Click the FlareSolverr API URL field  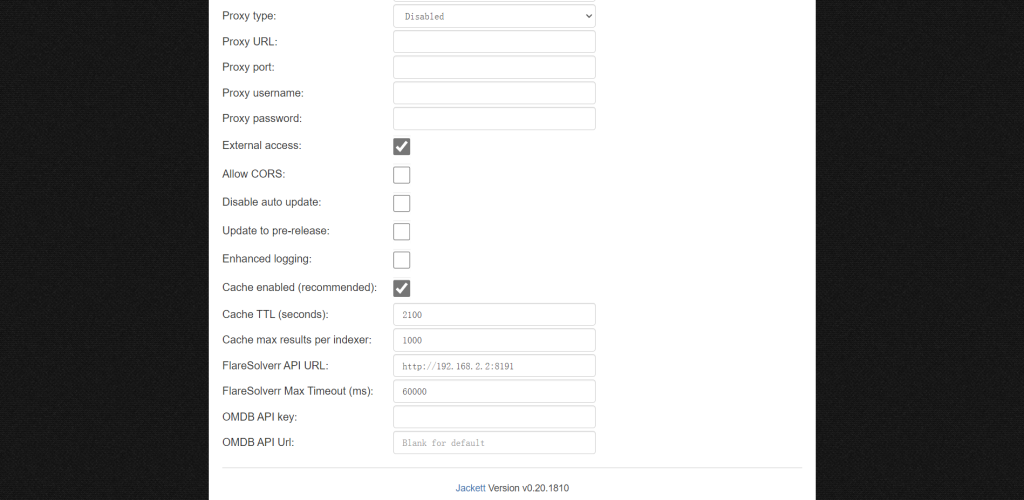point(494,366)
